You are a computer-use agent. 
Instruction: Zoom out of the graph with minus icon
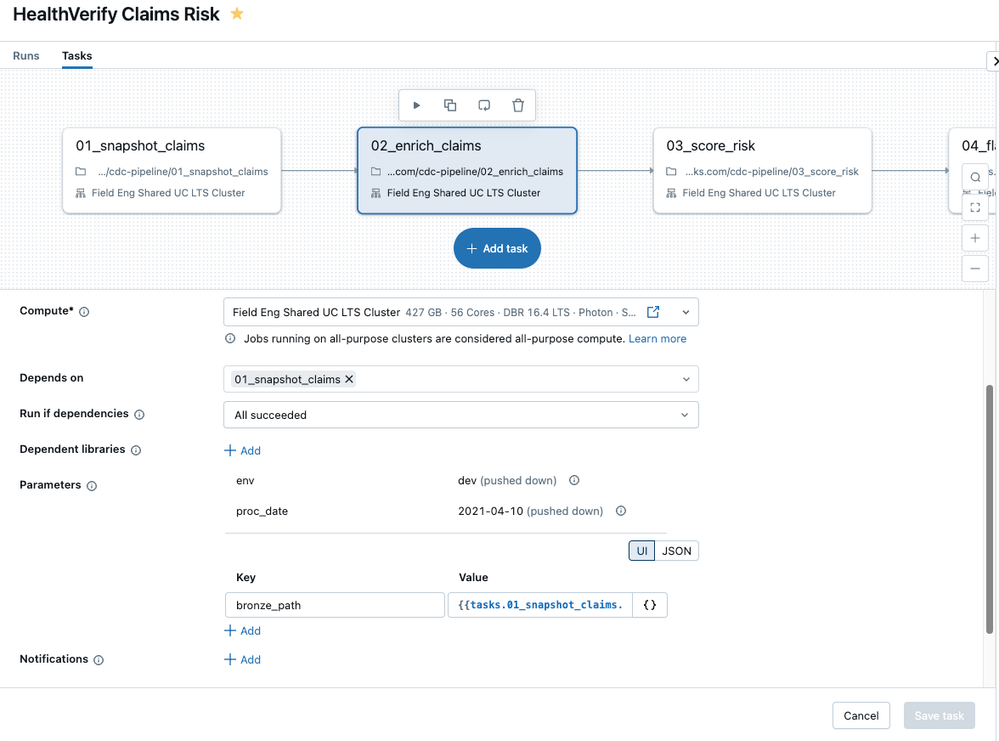tap(975, 268)
